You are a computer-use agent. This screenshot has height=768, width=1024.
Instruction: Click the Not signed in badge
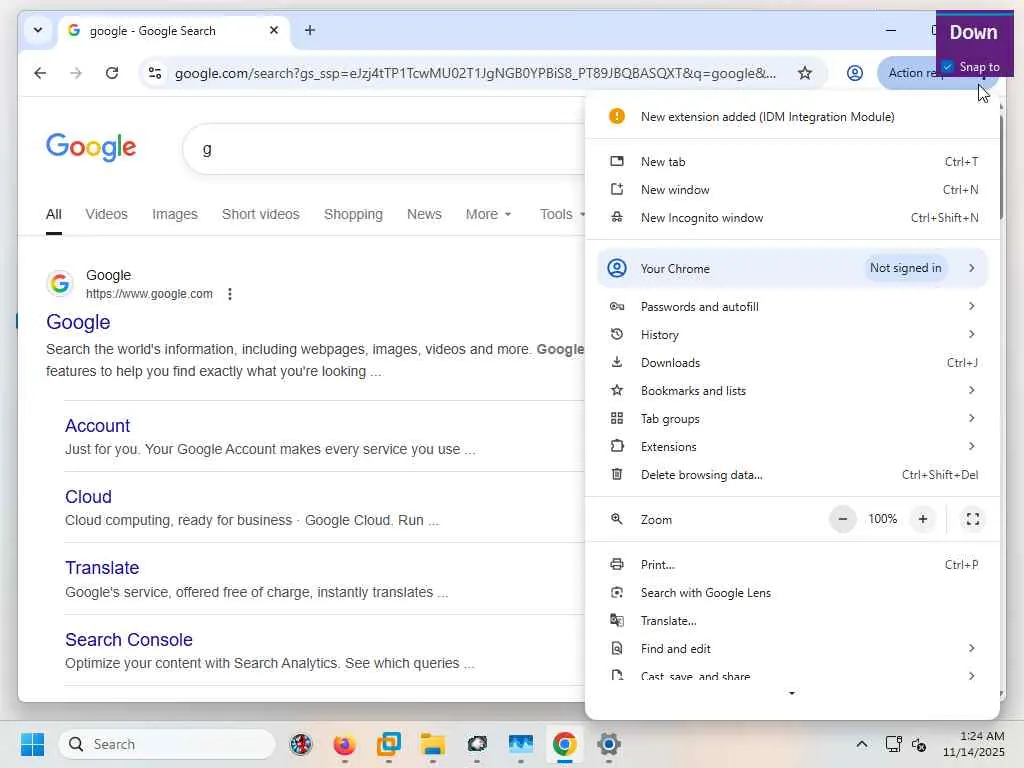(905, 268)
